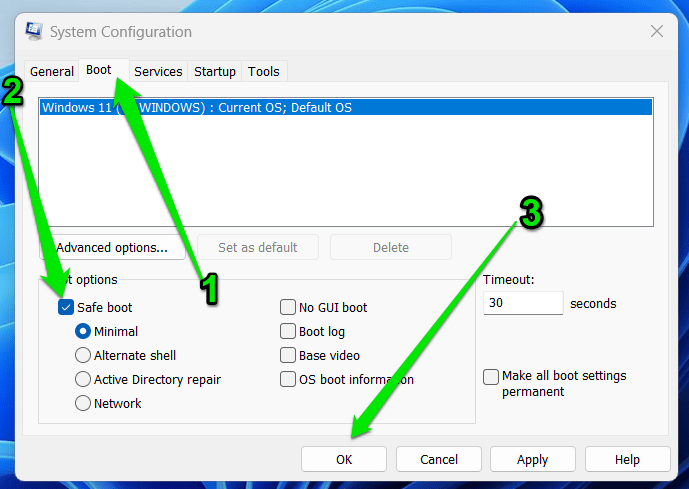Select the Minimal radio option

point(83,331)
